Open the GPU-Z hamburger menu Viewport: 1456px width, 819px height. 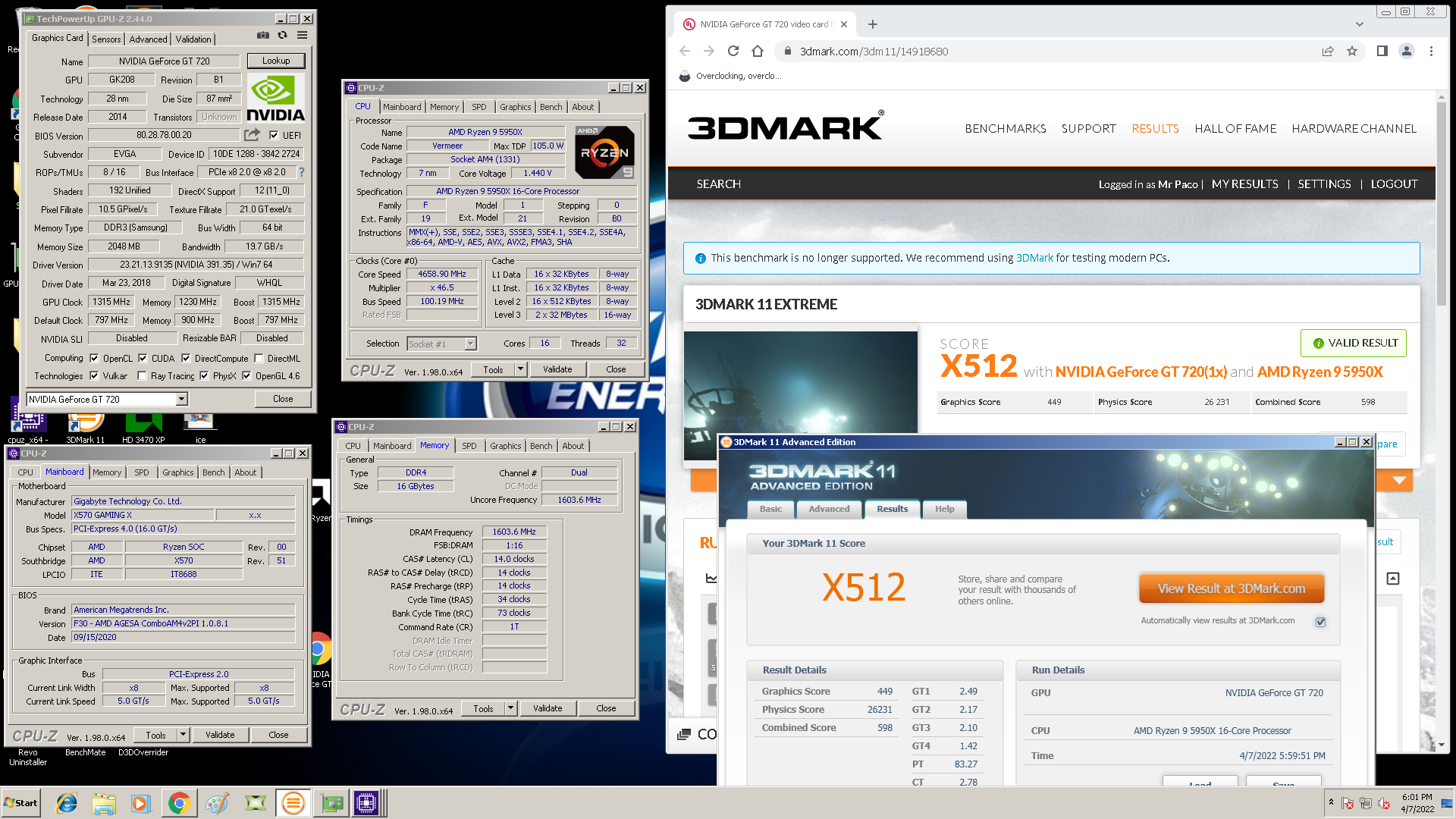click(302, 35)
